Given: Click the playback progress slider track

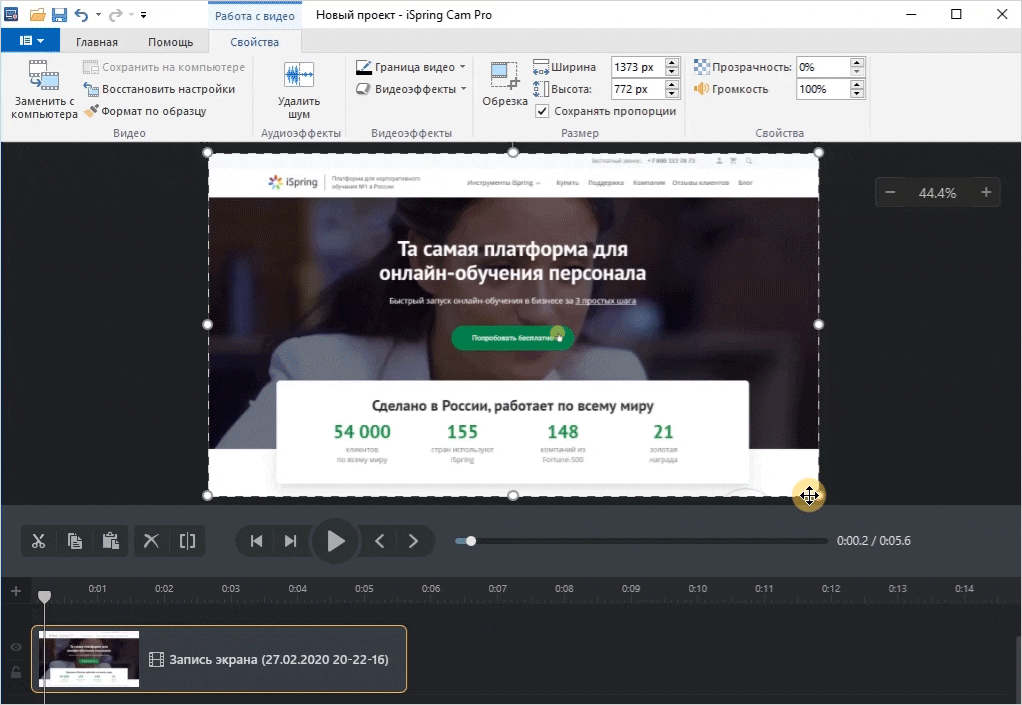Looking at the screenshot, I should 642,541.
